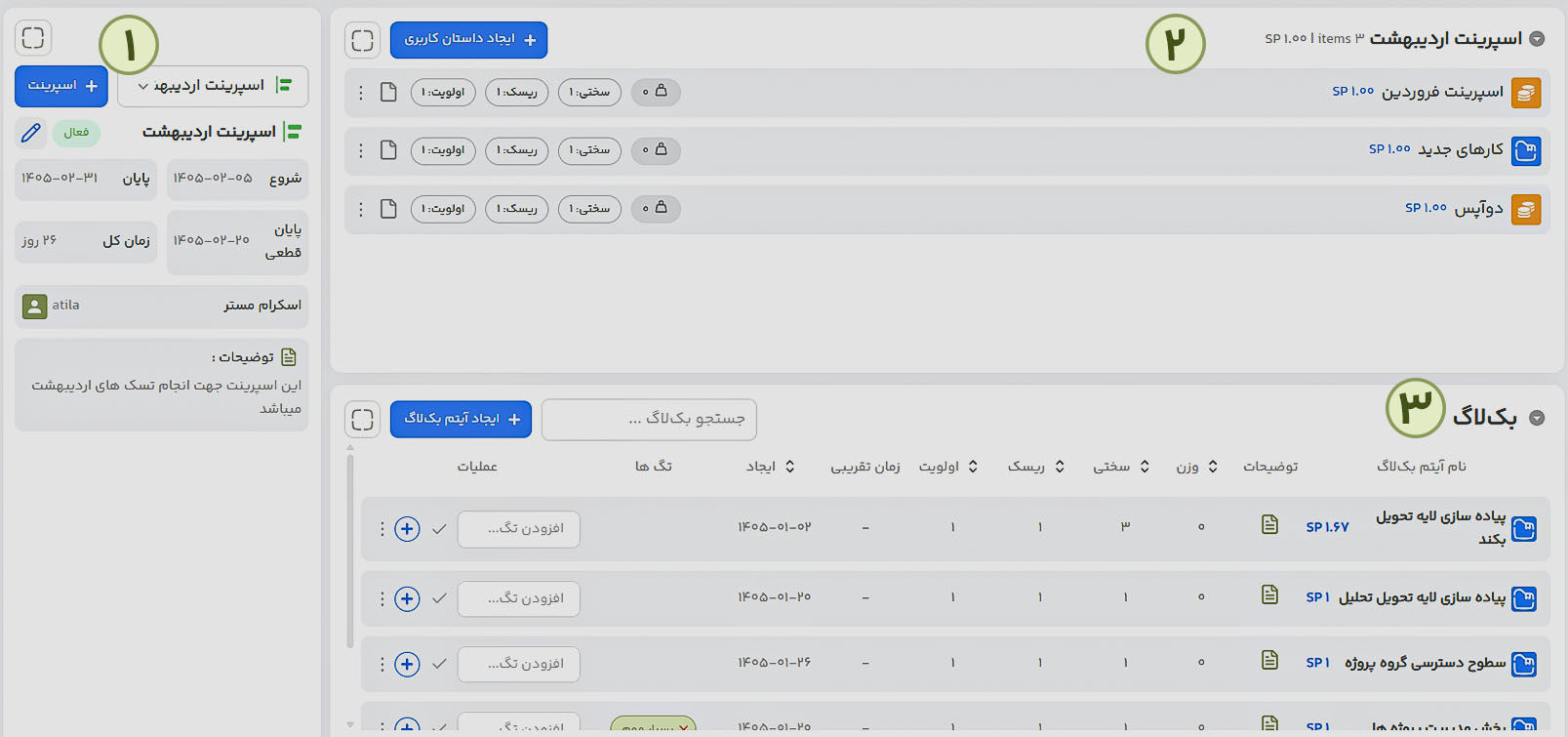The image size is (1568, 737).
Task: Open description of سطوح دسترسی گروه پروژه
Action: (1269, 661)
